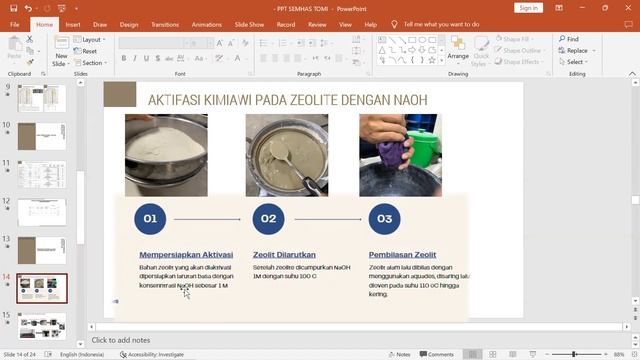
Task: Pick the star shape in shapes gallery
Action: 432,60
